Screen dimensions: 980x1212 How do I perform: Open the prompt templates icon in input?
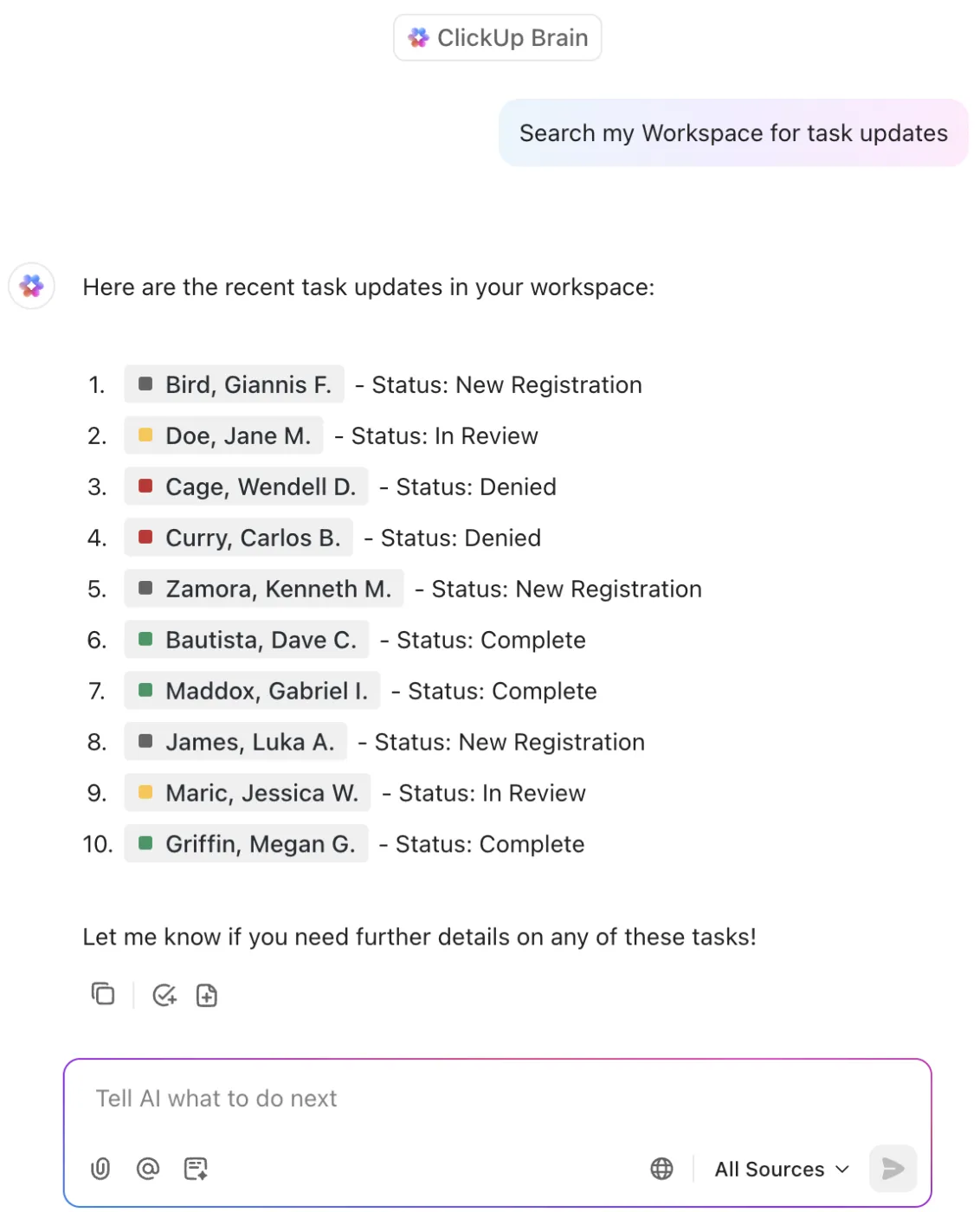click(x=196, y=1169)
